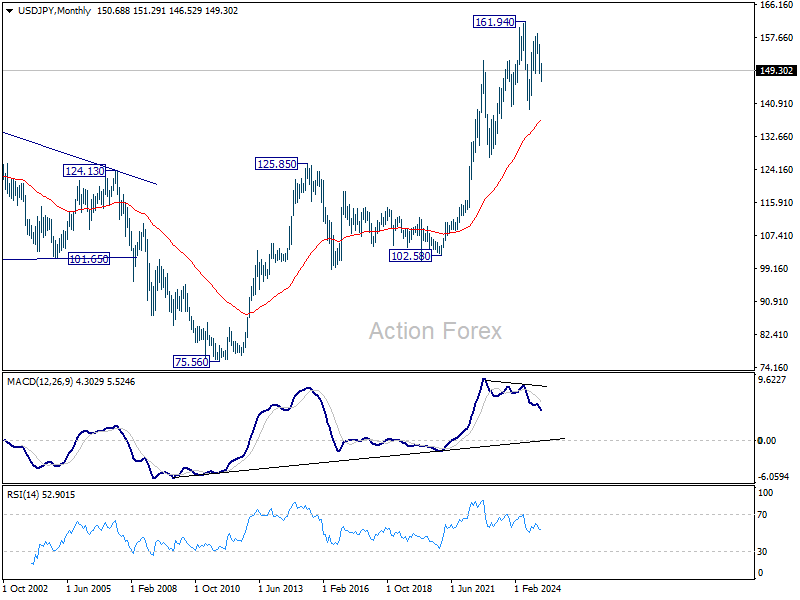Select the 124.160 price axis value
The image size is (800, 600).
point(776,170)
